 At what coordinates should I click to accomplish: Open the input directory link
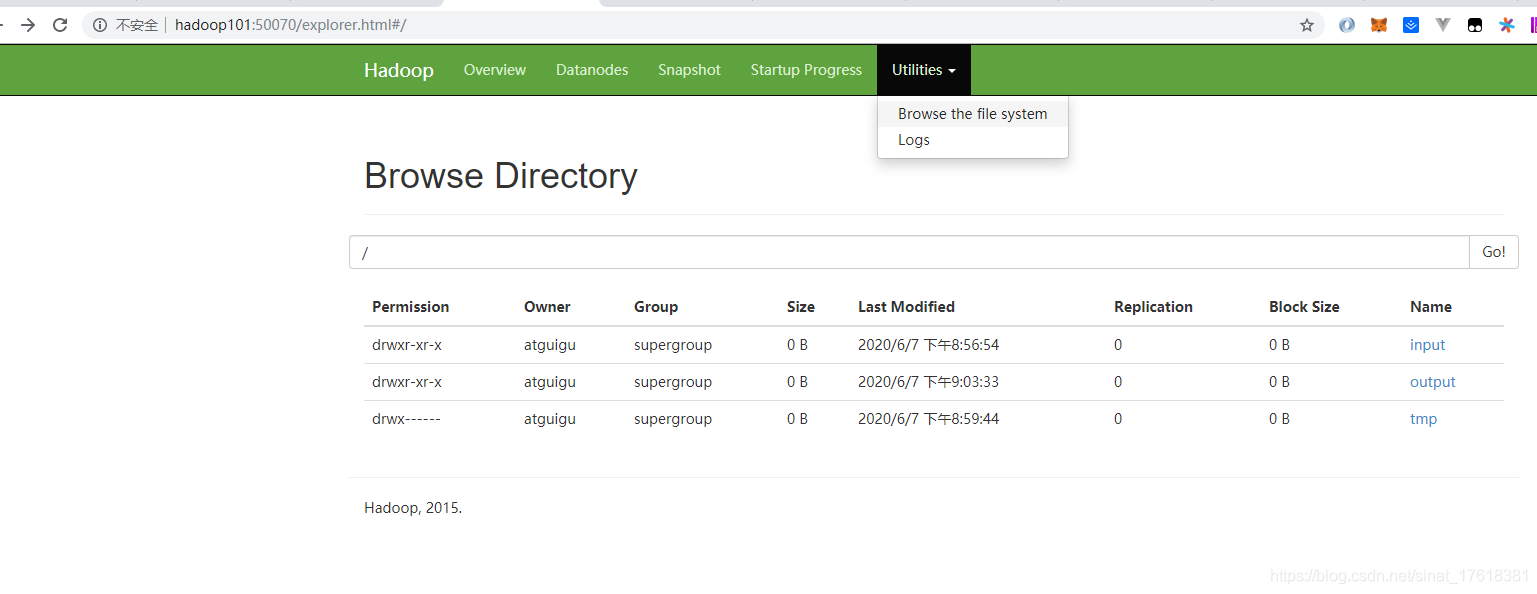tap(1428, 345)
